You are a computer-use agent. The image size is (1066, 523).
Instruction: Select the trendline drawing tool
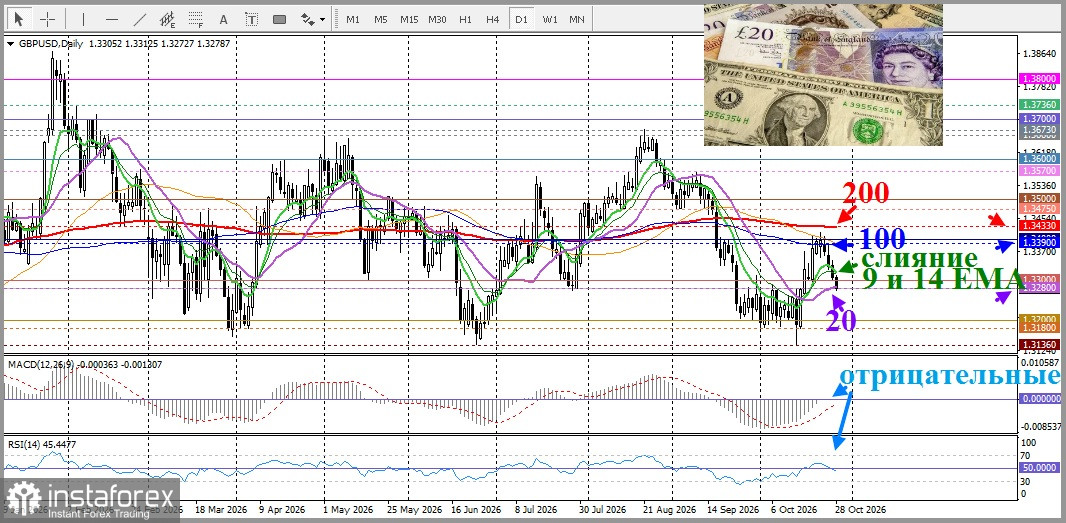(x=139, y=19)
